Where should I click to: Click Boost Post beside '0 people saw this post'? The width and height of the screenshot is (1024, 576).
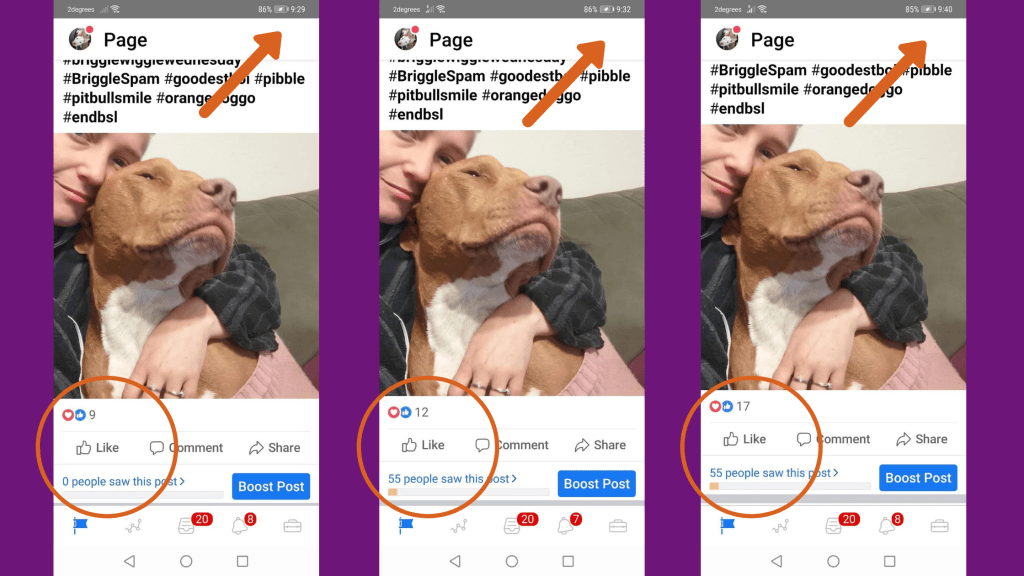[x=271, y=486]
